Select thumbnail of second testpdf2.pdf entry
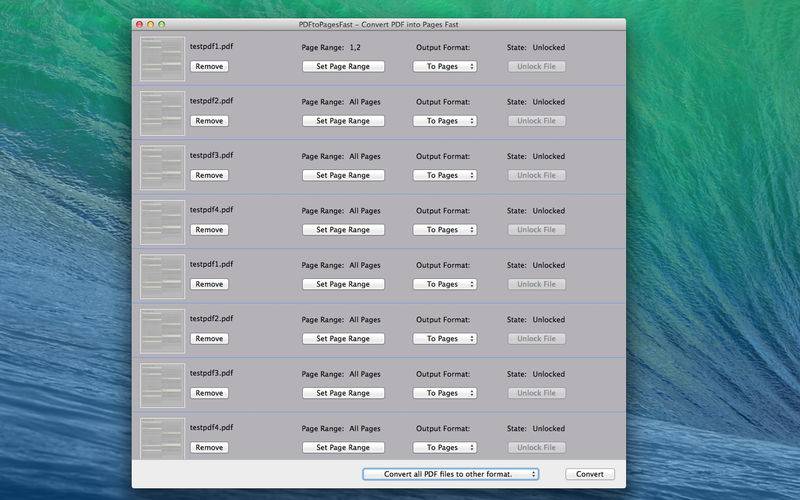Viewport: 800px width, 500px height. (x=162, y=331)
